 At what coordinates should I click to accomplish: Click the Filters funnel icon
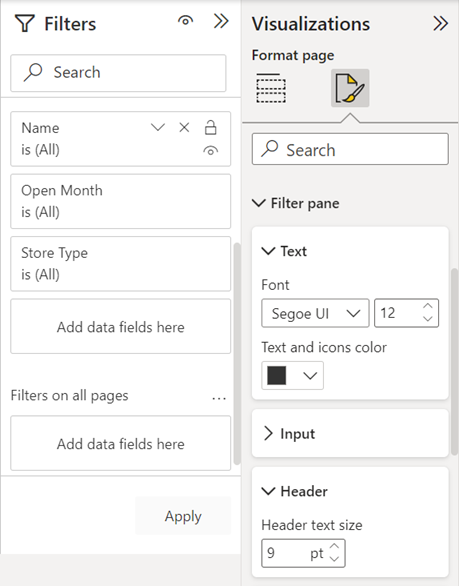click(x=25, y=24)
